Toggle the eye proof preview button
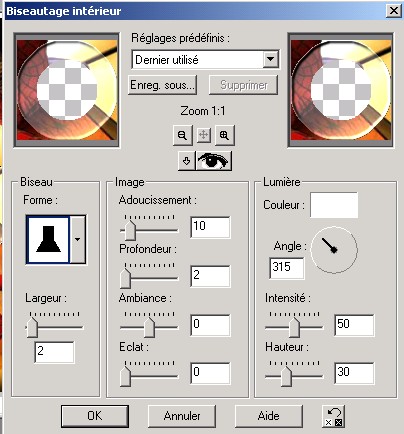Viewport: 404px width, 434px height. click(213, 161)
